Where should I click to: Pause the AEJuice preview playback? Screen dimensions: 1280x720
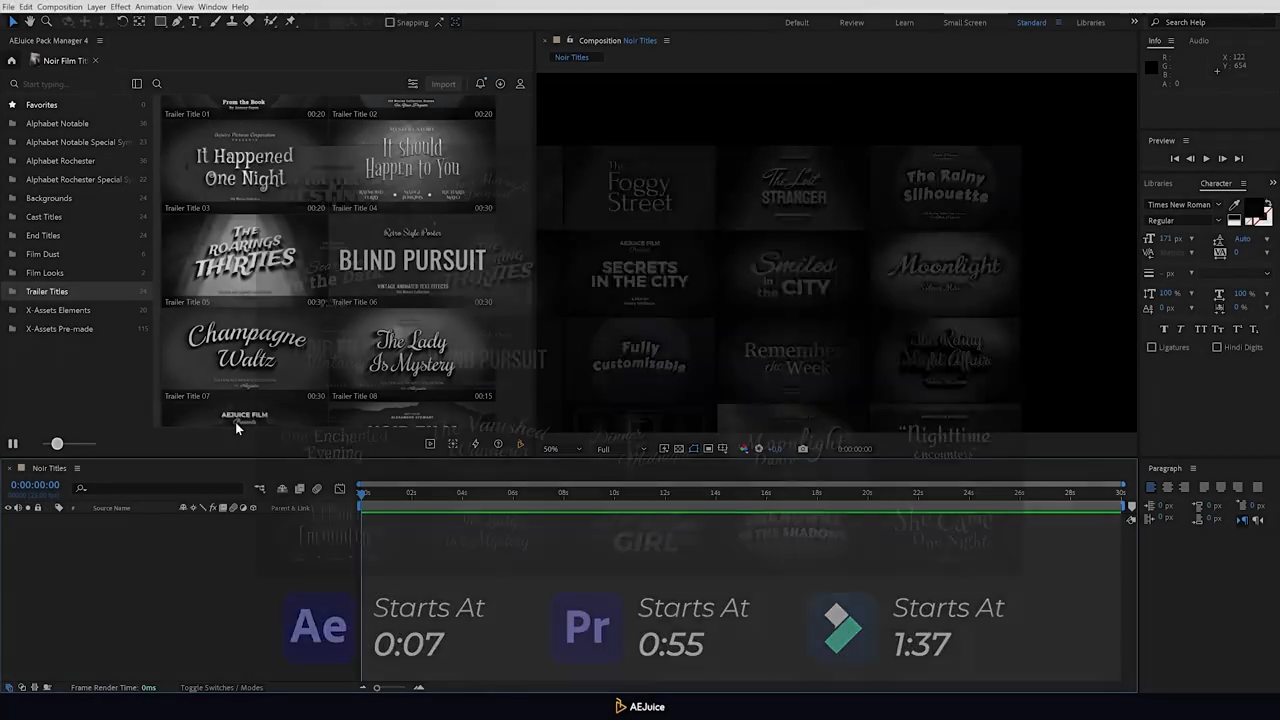[13, 444]
